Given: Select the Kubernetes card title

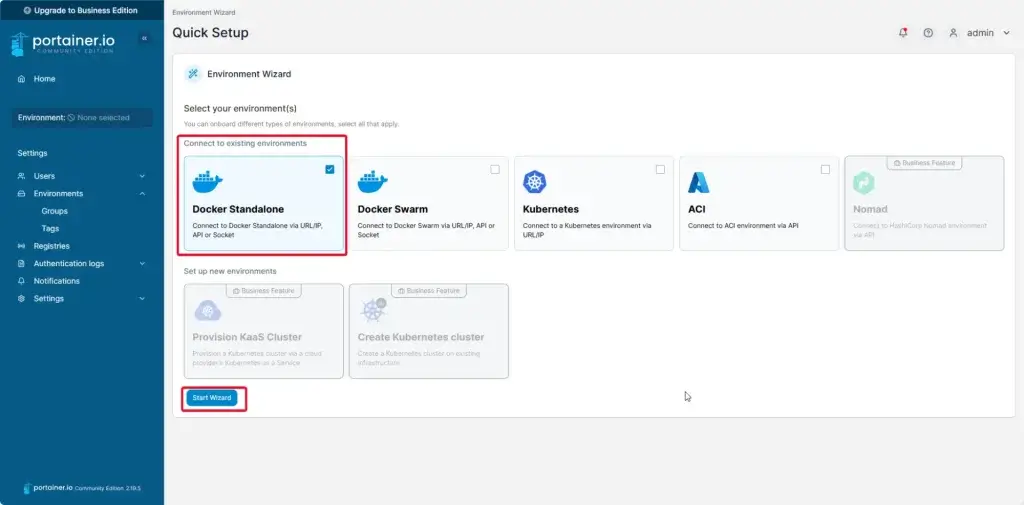Looking at the screenshot, I should [x=551, y=210].
